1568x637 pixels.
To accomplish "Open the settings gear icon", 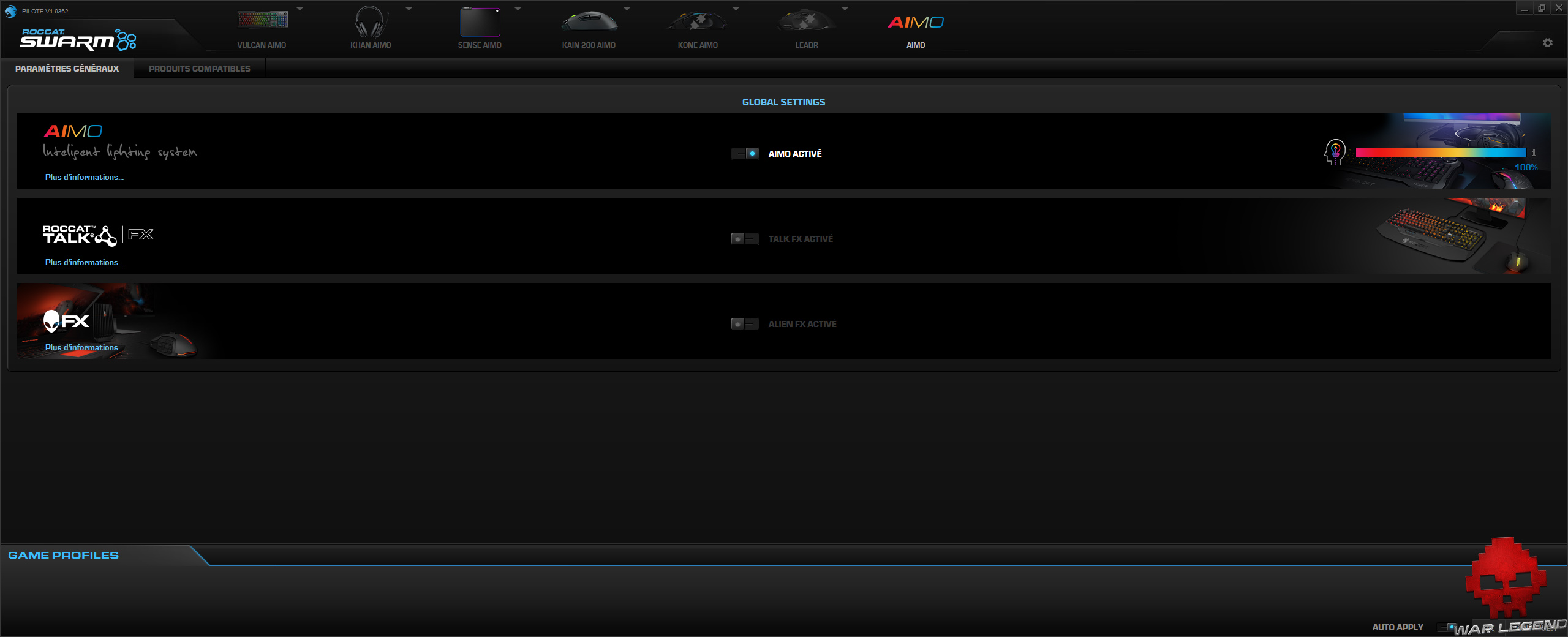I will point(1548,43).
